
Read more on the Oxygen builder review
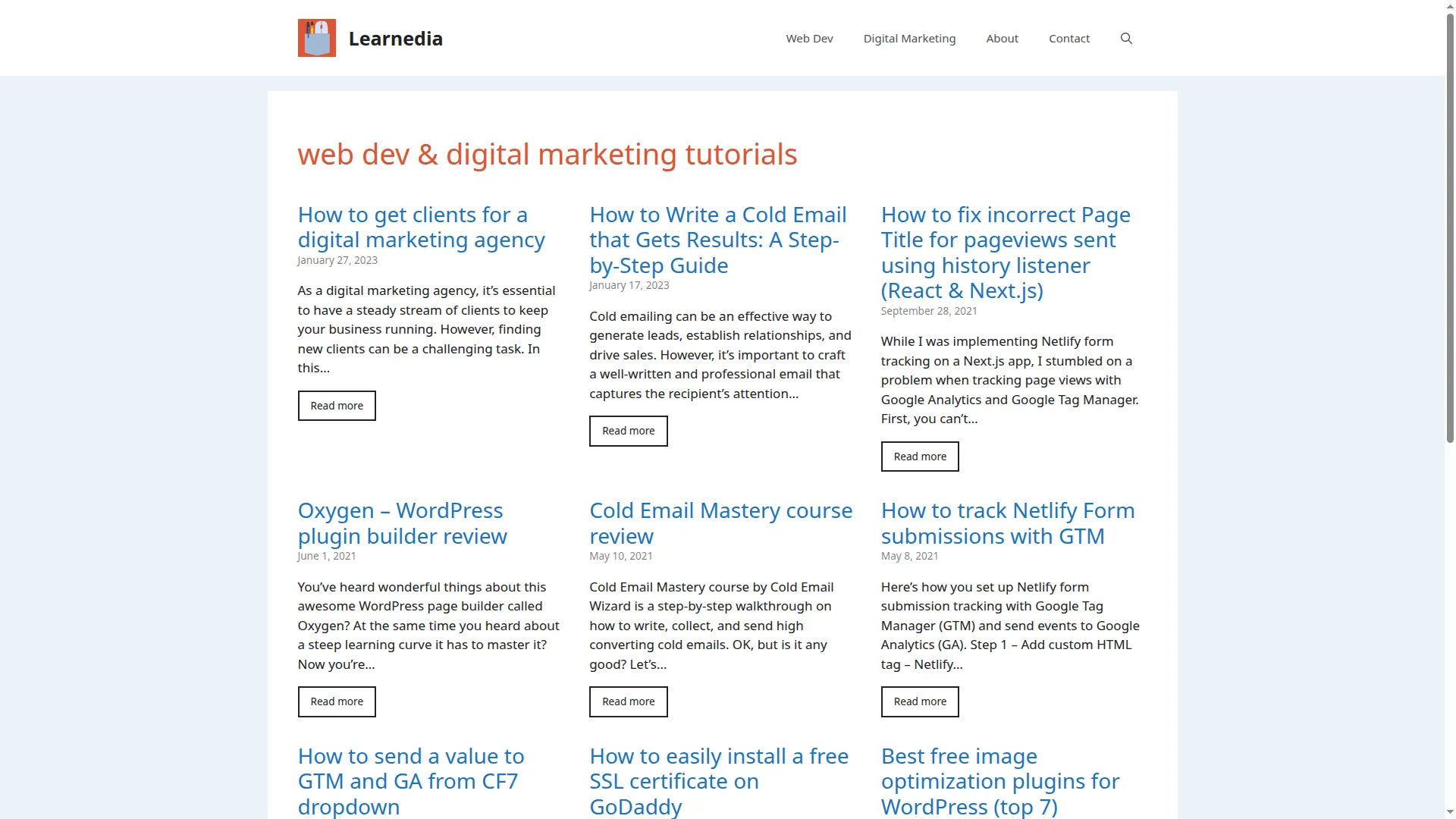click(x=337, y=701)
